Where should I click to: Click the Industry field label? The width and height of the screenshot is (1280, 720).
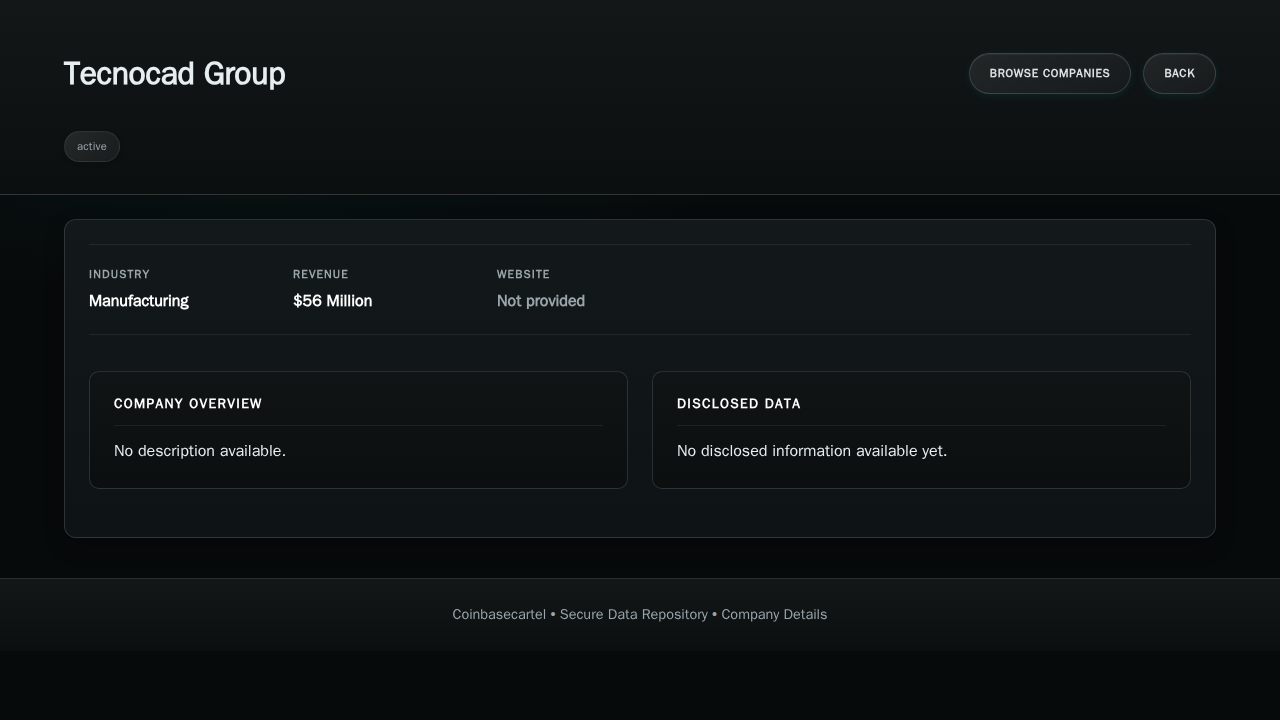pyautogui.click(x=119, y=274)
